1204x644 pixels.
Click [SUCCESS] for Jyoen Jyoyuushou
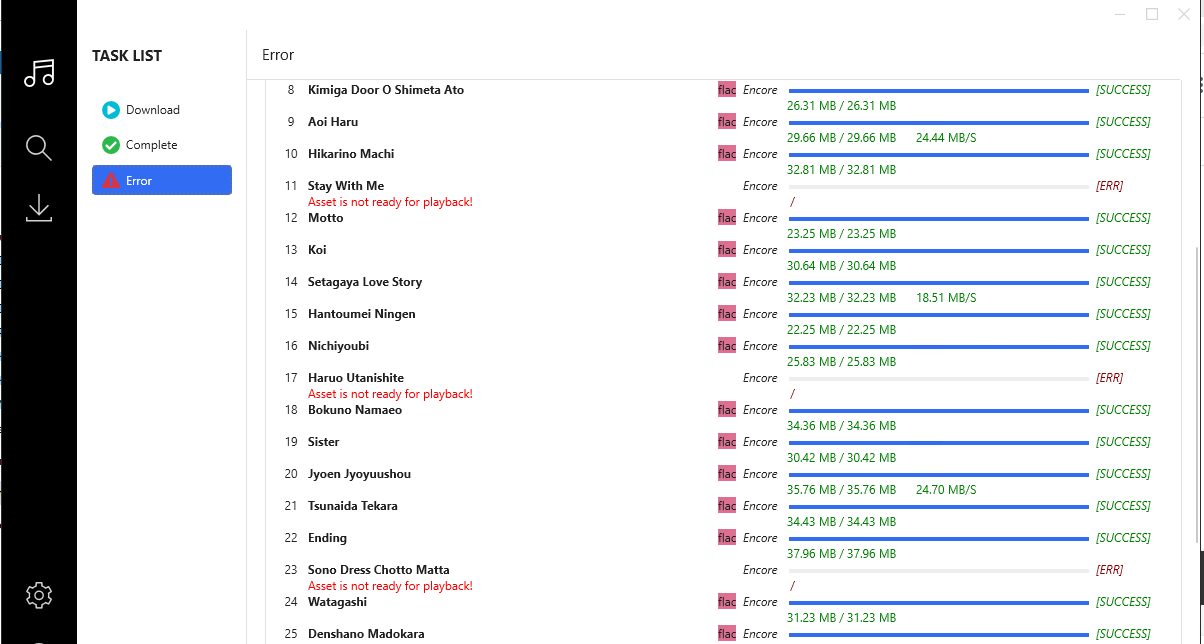[x=1122, y=473]
